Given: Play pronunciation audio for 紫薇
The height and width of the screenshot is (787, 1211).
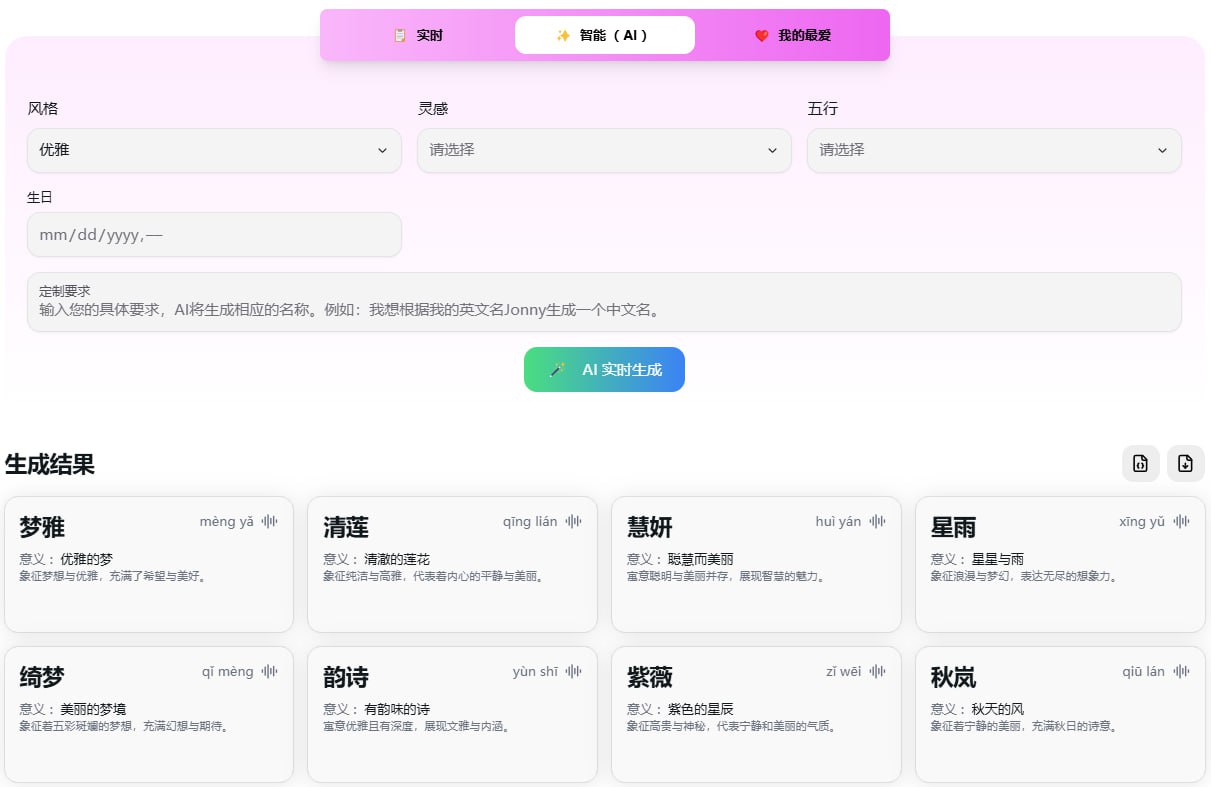Looking at the screenshot, I should pos(878,671).
